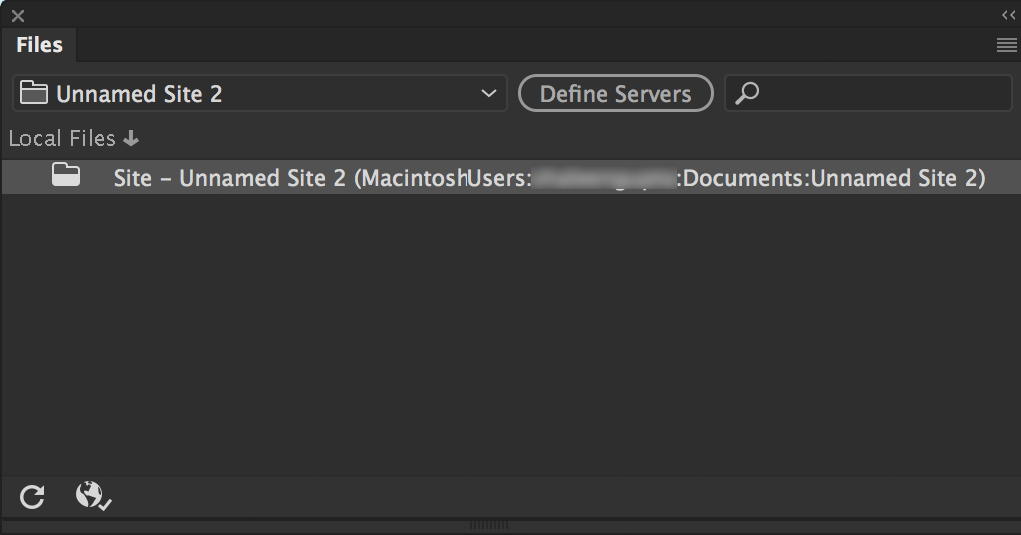The height and width of the screenshot is (535, 1021).
Task: Click the chevron arrow of the site selector
Action: pyautogui.click(x=488, y=94)
